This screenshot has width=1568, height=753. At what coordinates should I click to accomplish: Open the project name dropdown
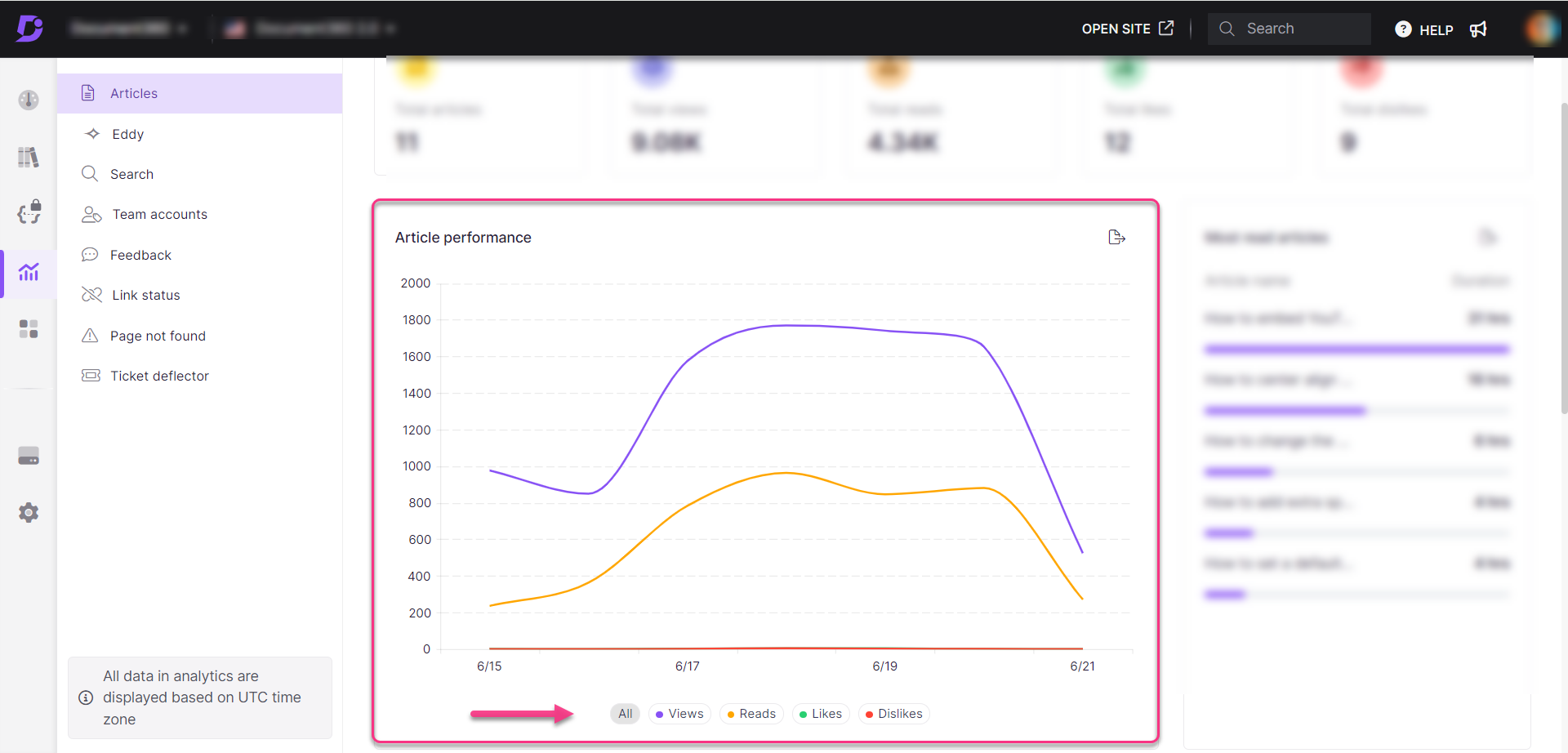128,29
